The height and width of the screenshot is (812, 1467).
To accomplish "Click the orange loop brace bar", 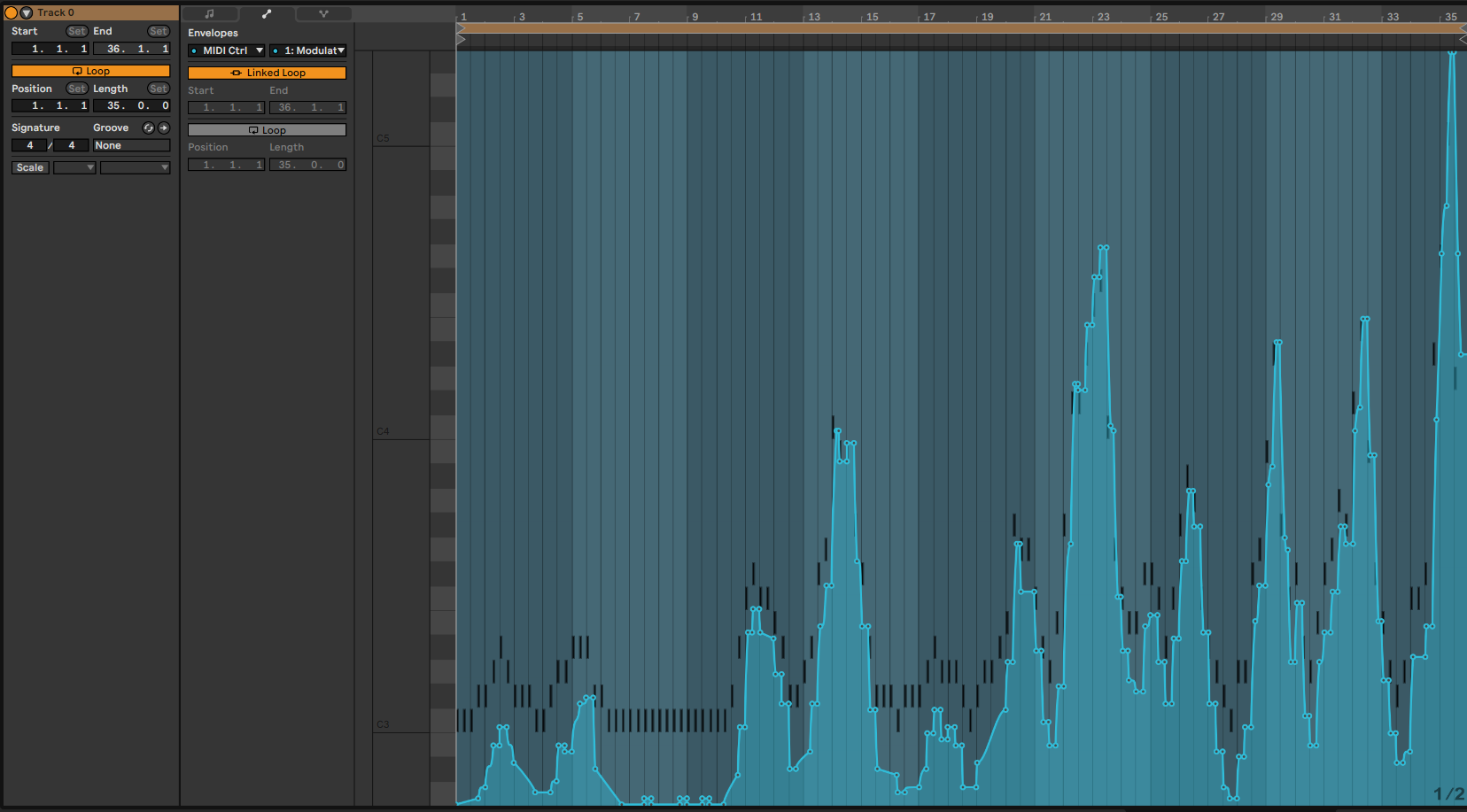I will point(961,28).
